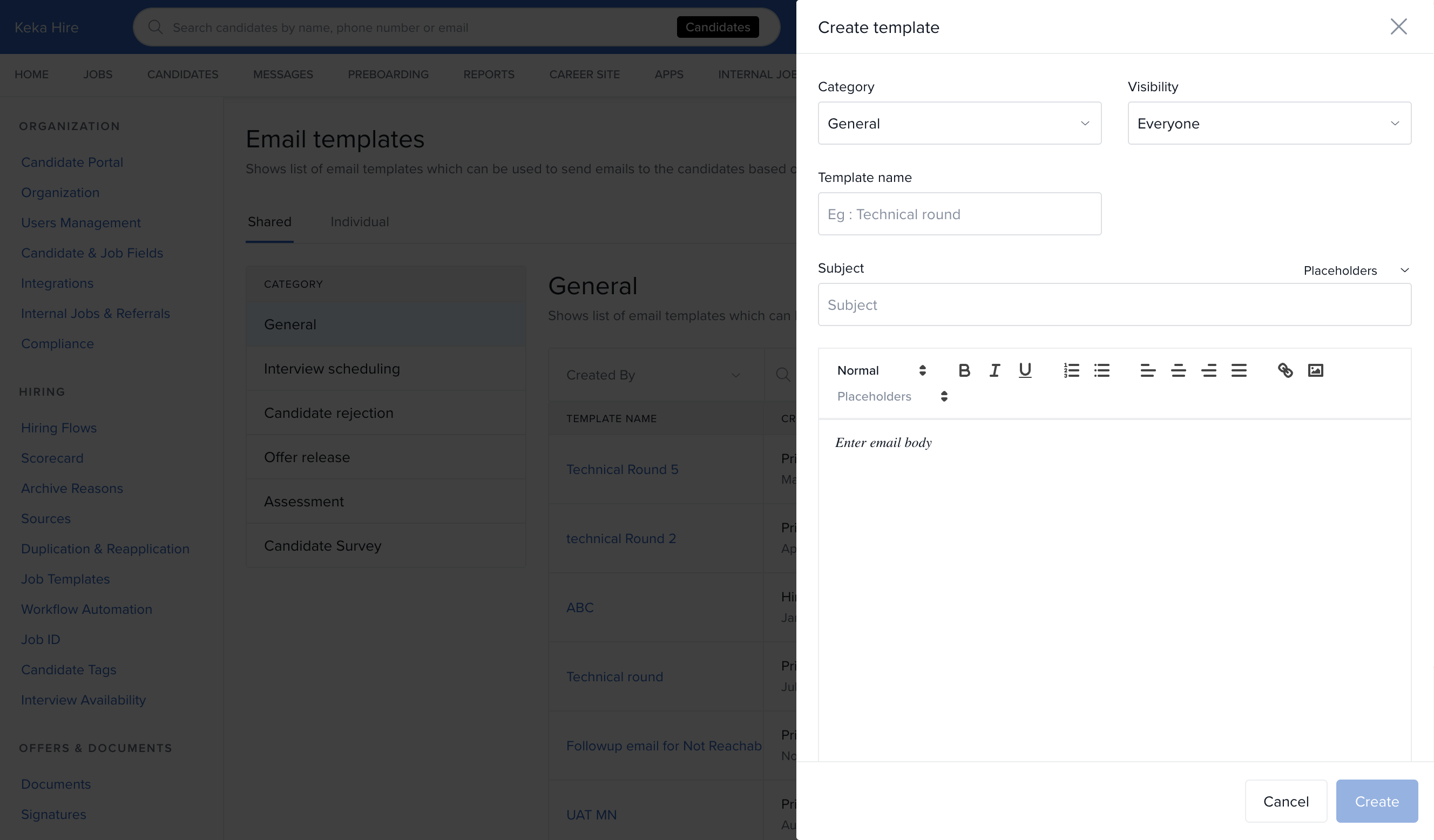Close the Create template panel
Screen dimensions: 1434x840
coord(1398,27)
